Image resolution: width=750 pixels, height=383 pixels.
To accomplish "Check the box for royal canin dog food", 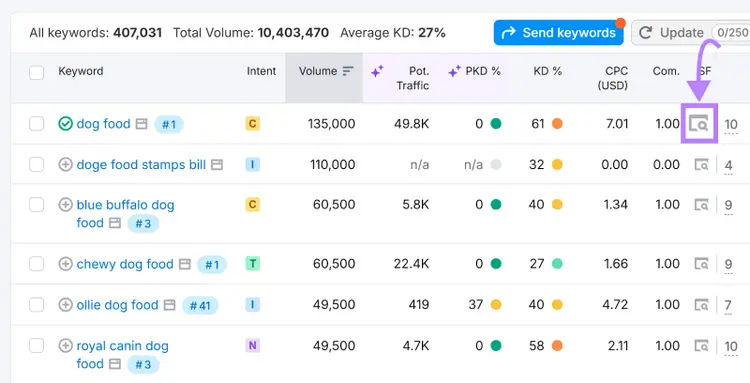I will (x=37, y=345).
